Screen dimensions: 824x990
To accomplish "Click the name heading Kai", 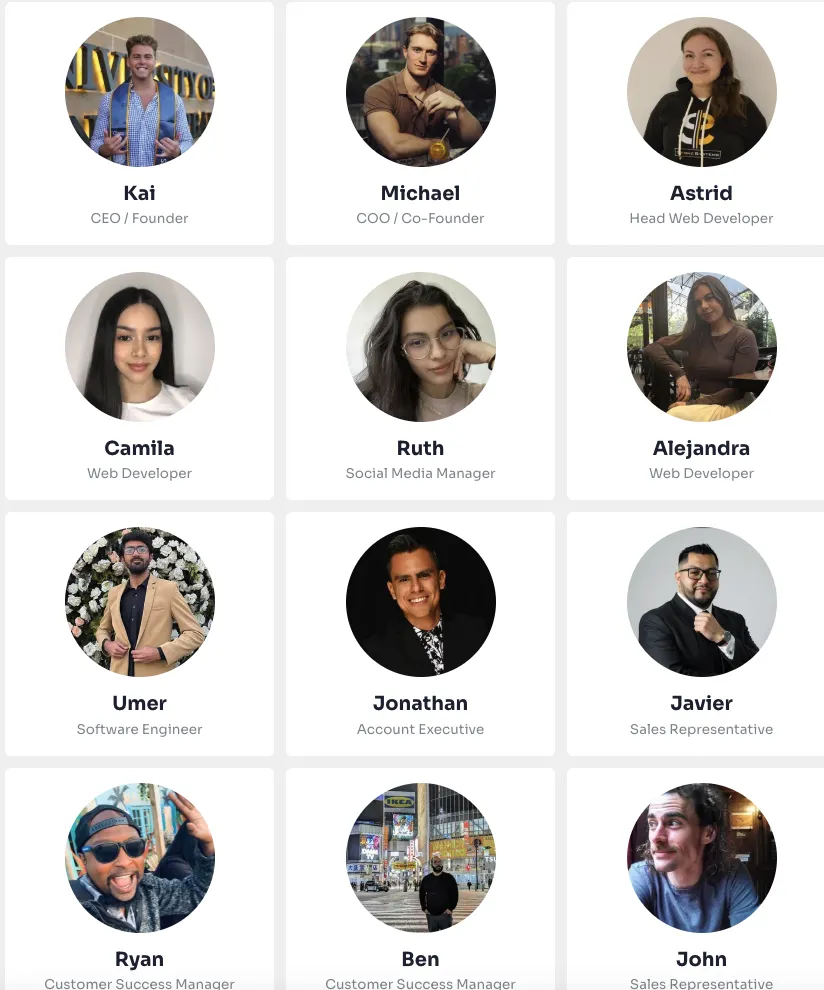I will tap(140, 193).
